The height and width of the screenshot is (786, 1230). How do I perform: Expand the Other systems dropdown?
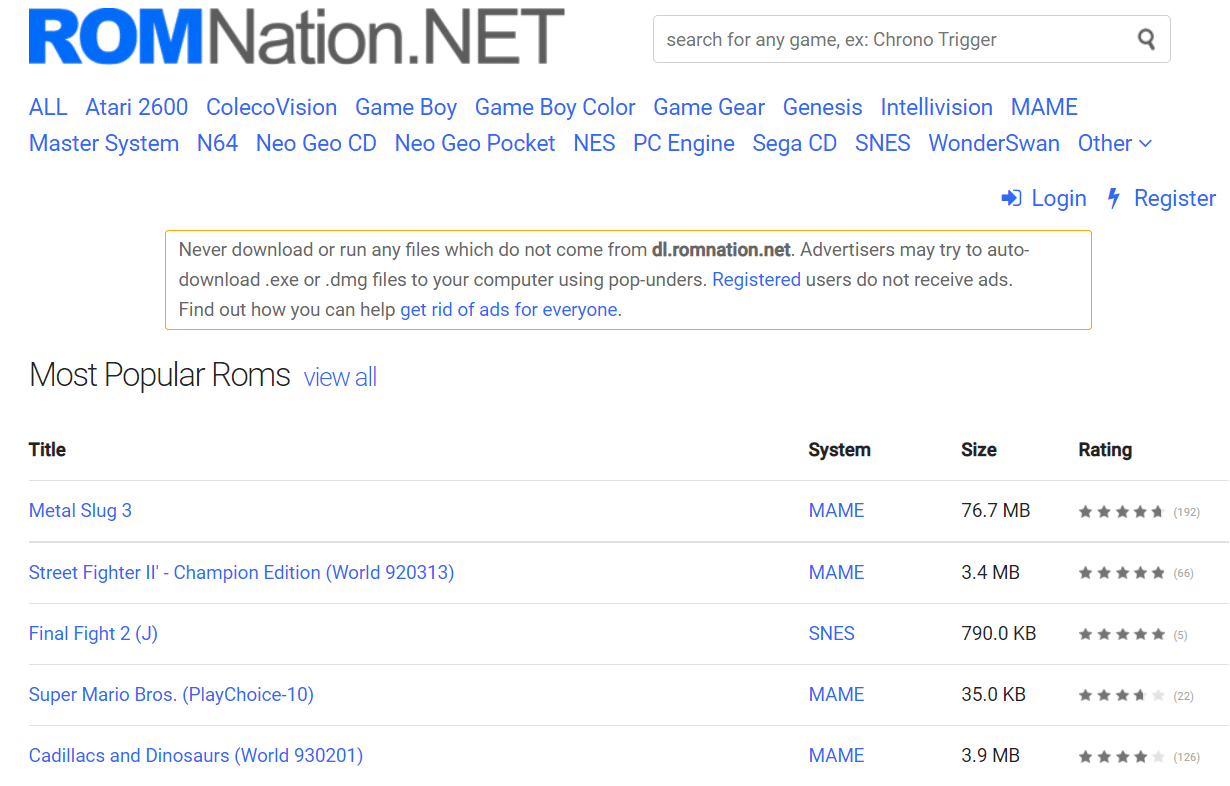coord(1115,143)
